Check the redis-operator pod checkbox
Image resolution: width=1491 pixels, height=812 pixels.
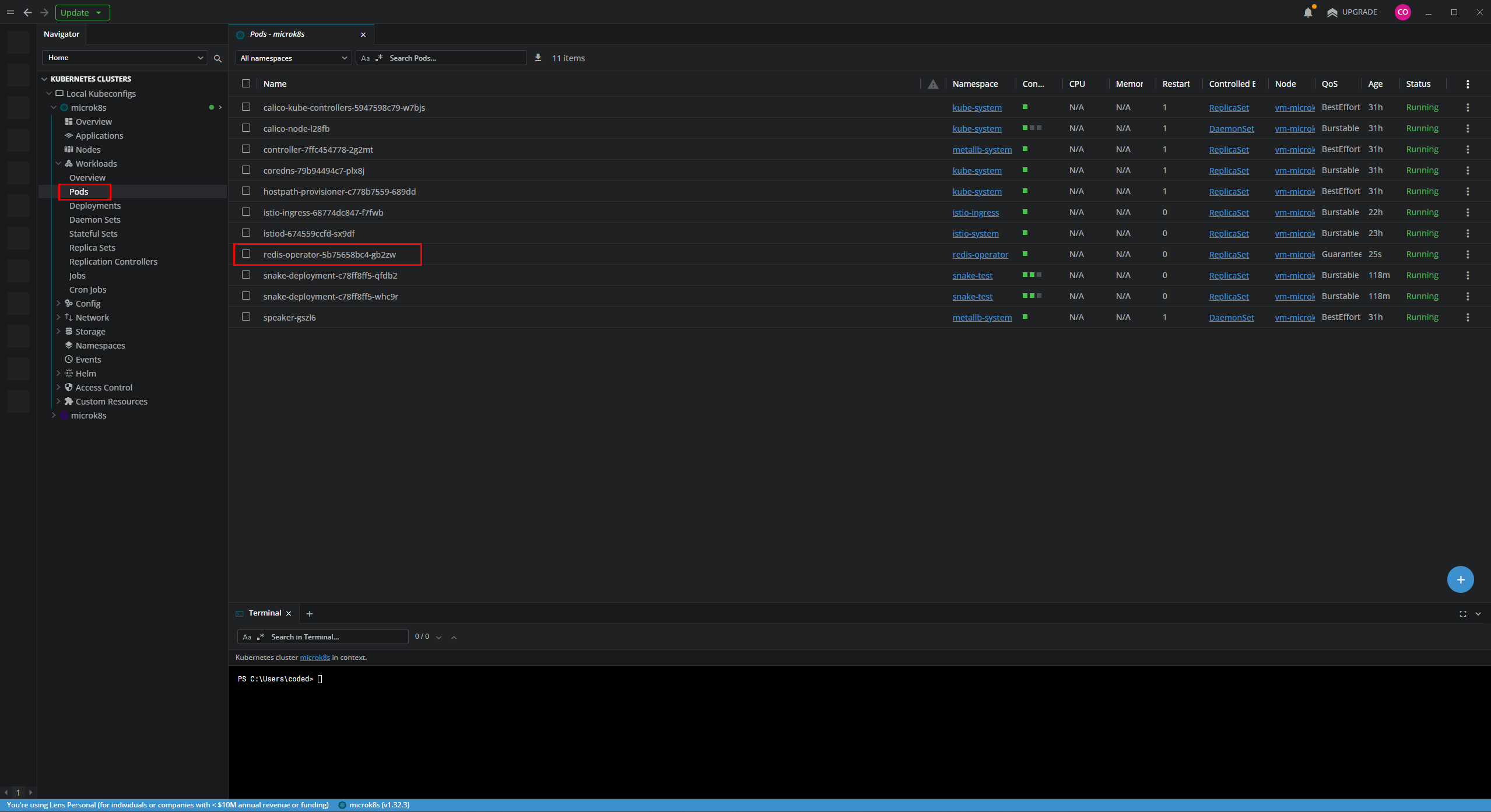pyautogui.click(x=246, y=254)
